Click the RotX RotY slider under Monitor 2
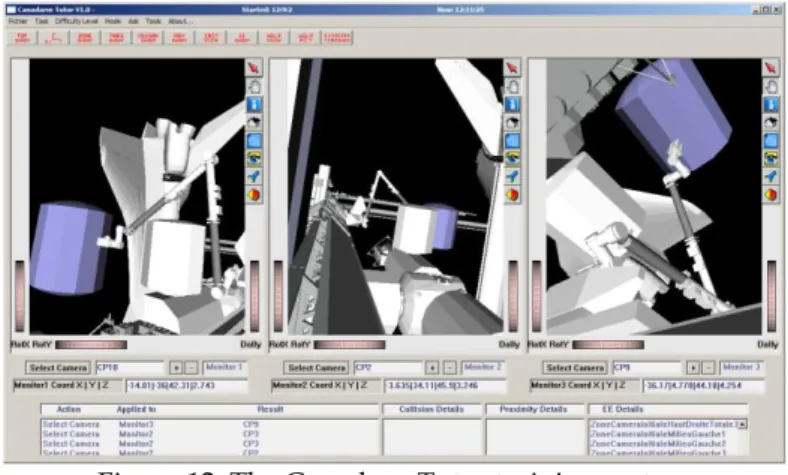 click(x=349, y=345)
